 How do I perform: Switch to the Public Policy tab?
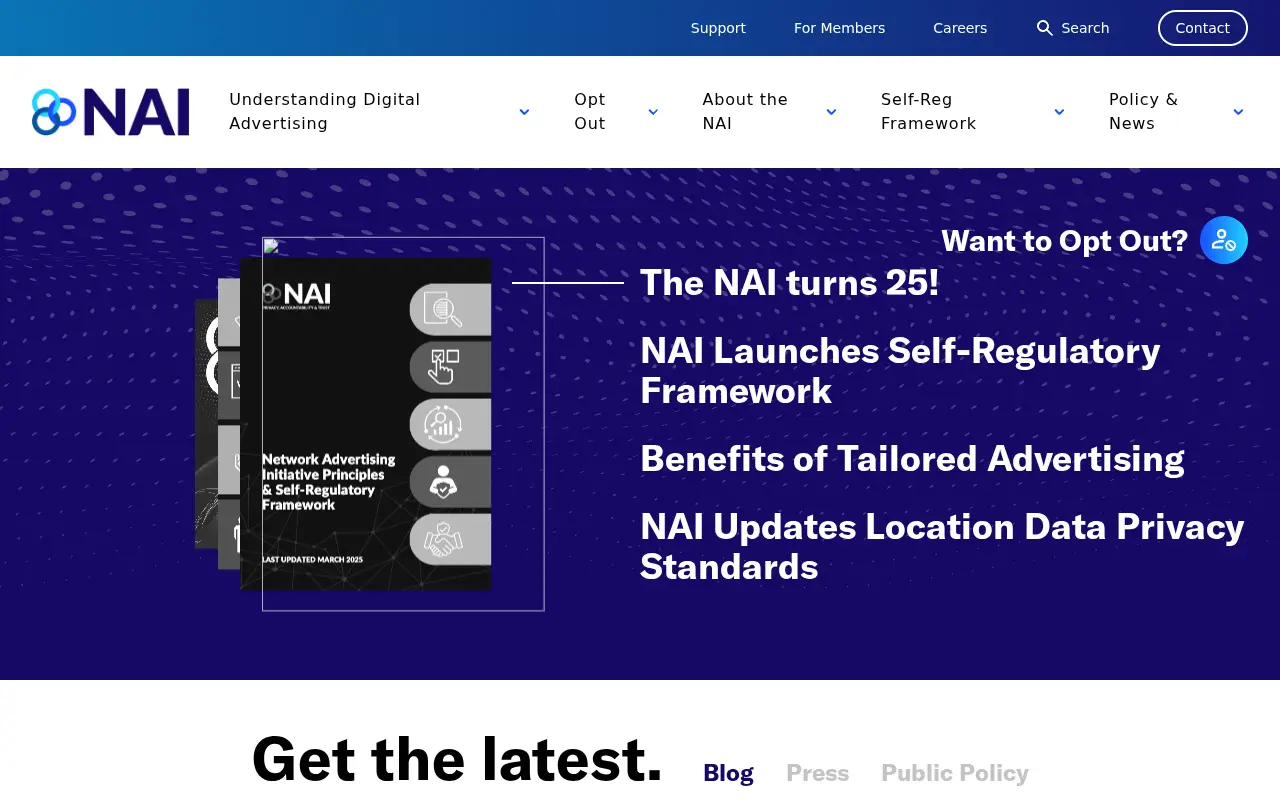(955, 773)
